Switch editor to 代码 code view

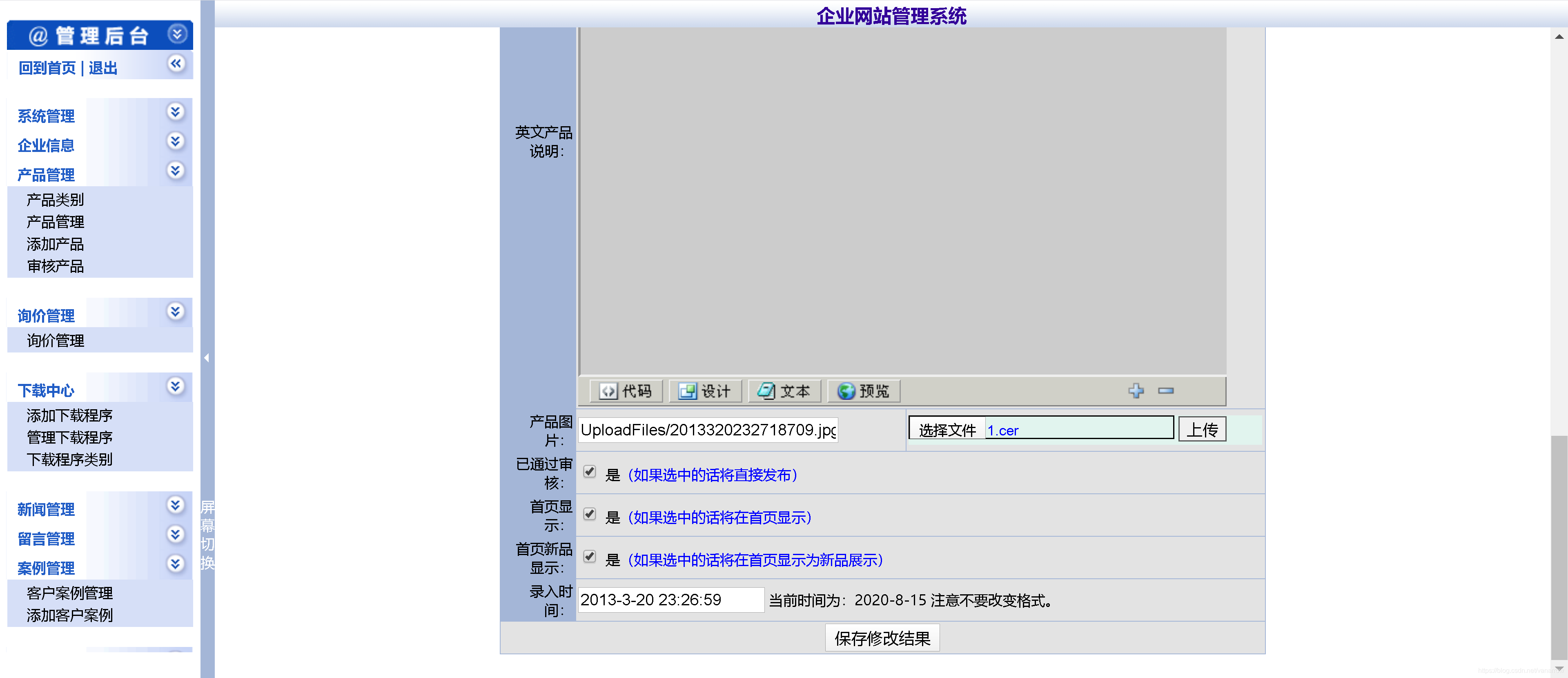pyautogui.click(x=626, y=391)
